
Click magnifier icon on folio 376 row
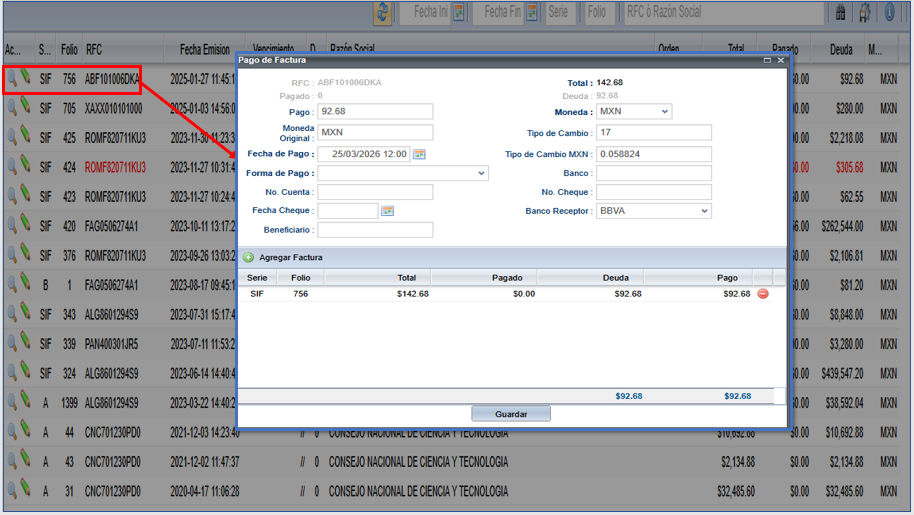[x=12, y=254]
